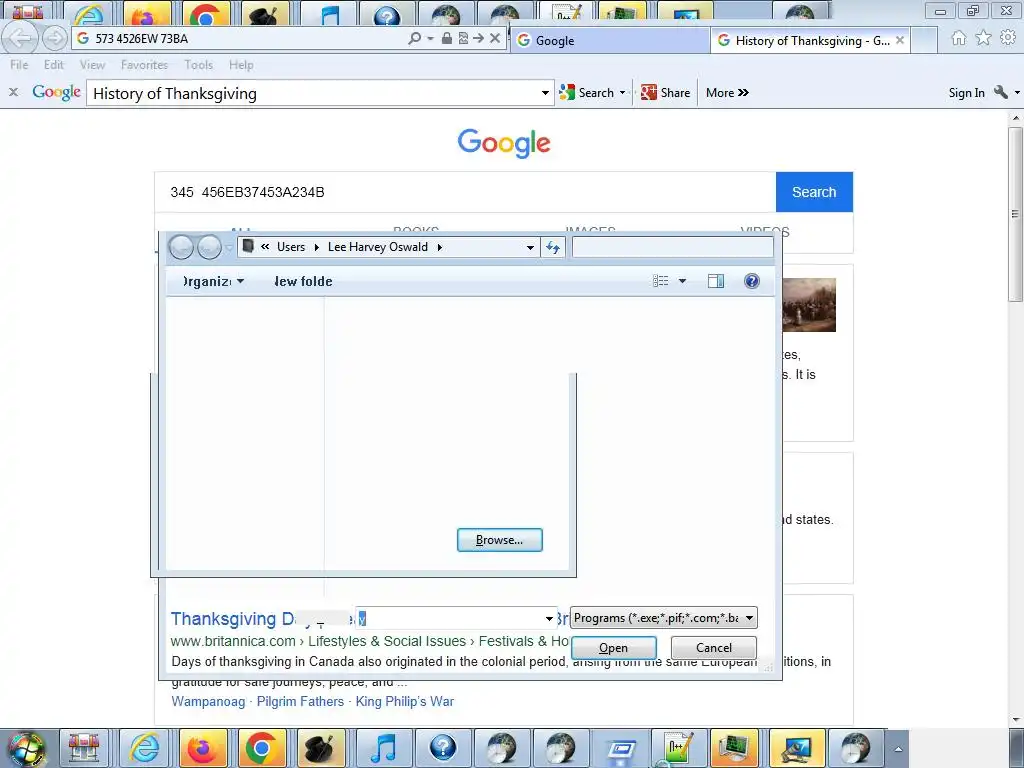This screenshot has width=1024, height=768.
Task: Launch Internet Explorer from the taskbar
Action: click(x=144, y=748)
